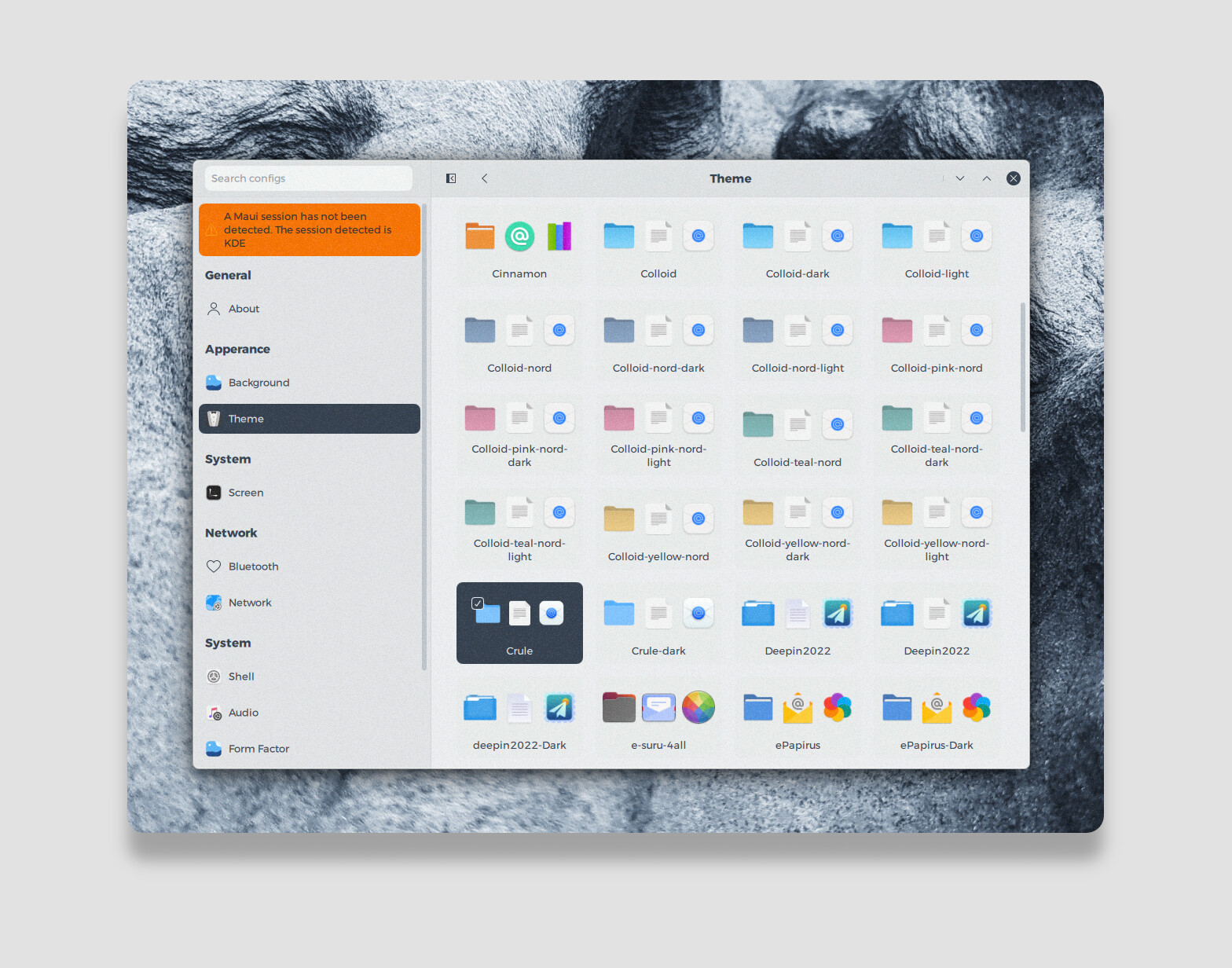Select the deepin2022-Dark theme

point(519,717)
